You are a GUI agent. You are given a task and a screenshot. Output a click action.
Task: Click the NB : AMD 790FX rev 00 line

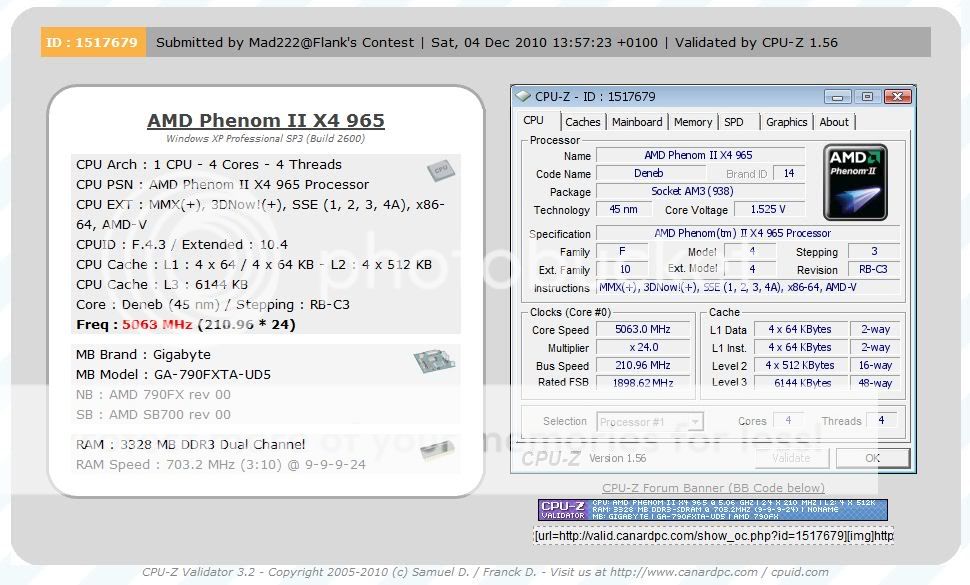pos(153,395)
